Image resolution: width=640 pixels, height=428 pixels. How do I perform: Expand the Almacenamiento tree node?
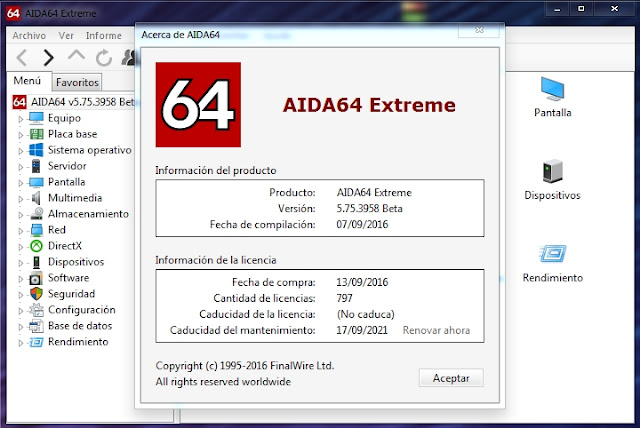point(20,215)
